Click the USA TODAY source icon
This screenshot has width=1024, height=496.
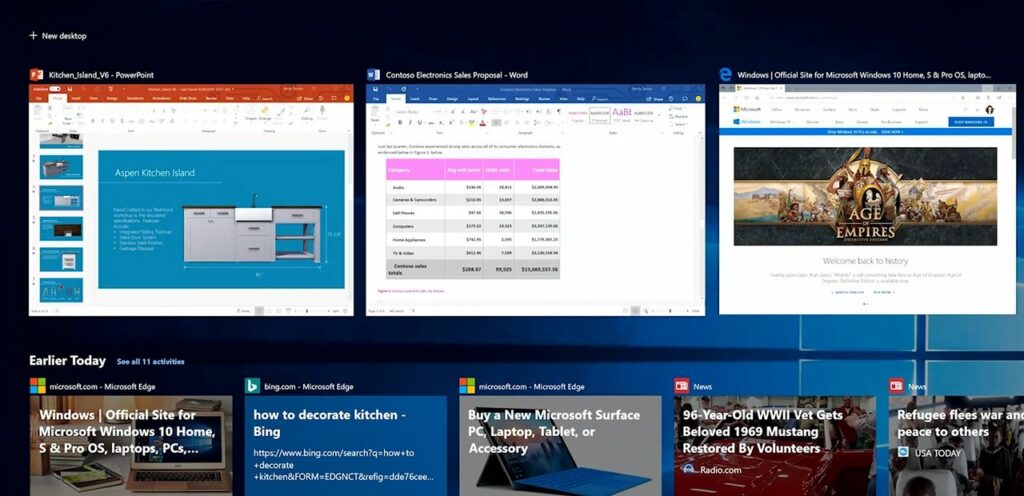point(903,452)
